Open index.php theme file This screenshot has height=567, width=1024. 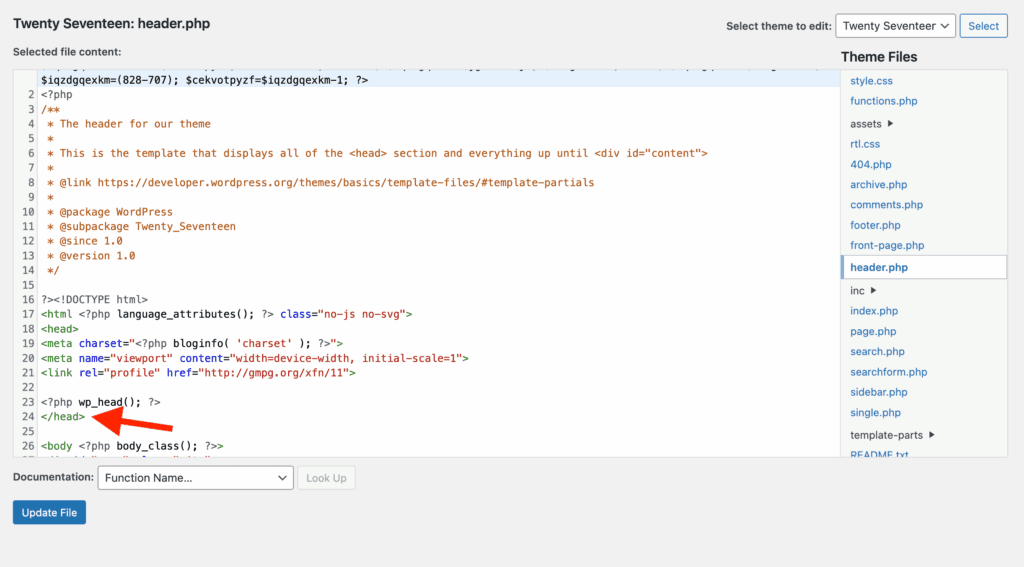(x=874, y=311)
